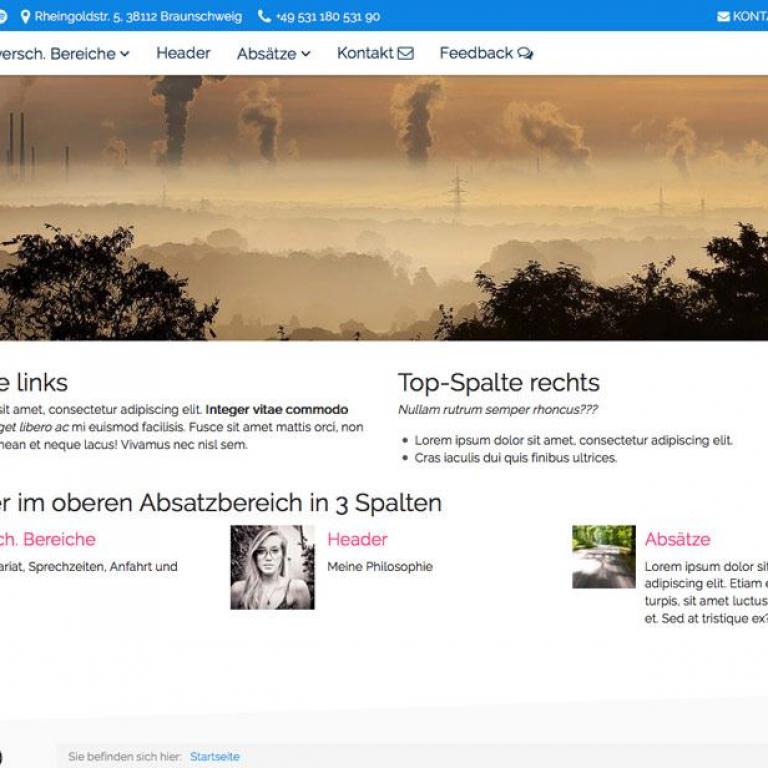
Task: Open the Header menu item
Action: pos(183,54)
